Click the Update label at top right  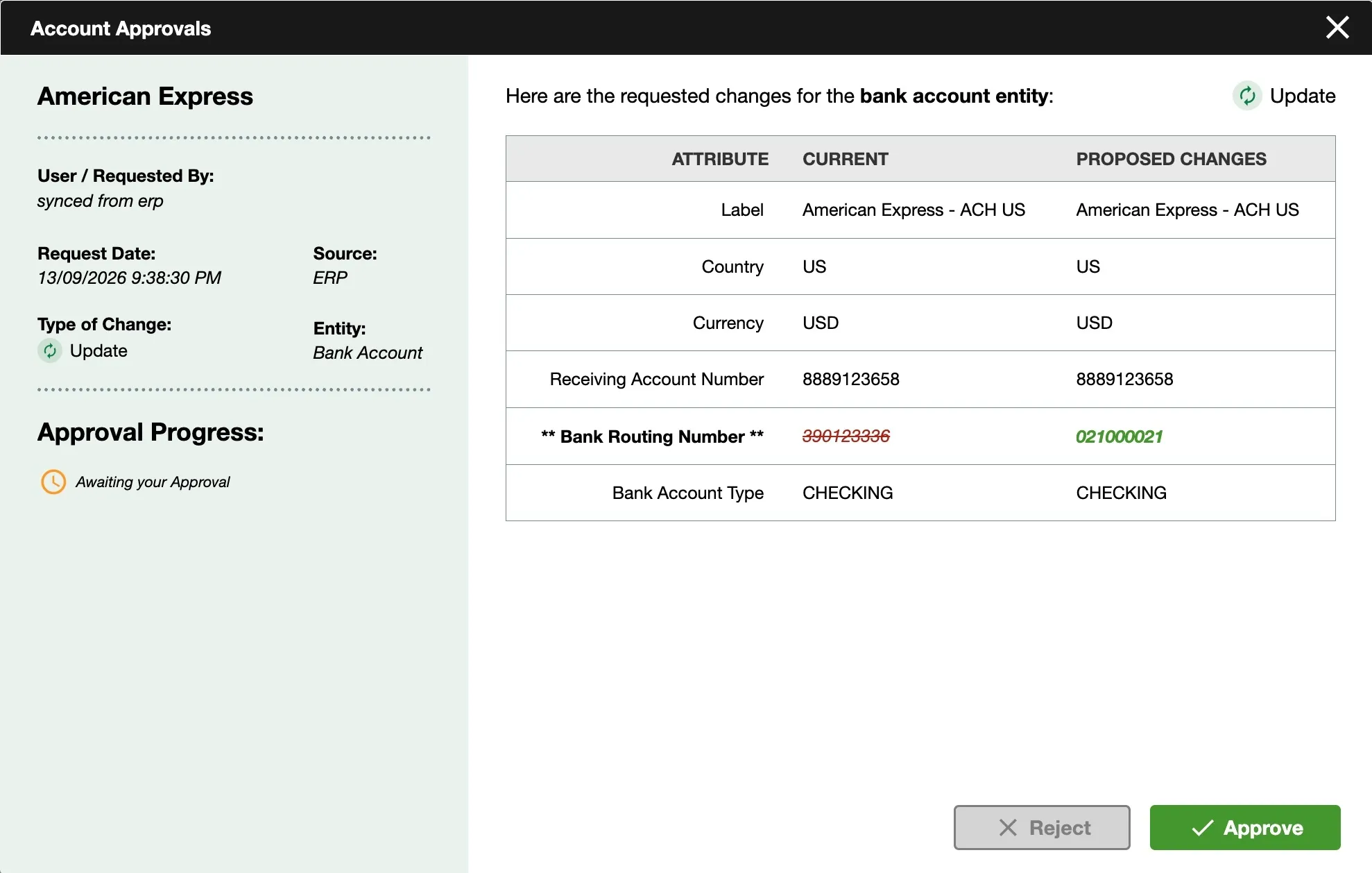(x=1302, y=96)
